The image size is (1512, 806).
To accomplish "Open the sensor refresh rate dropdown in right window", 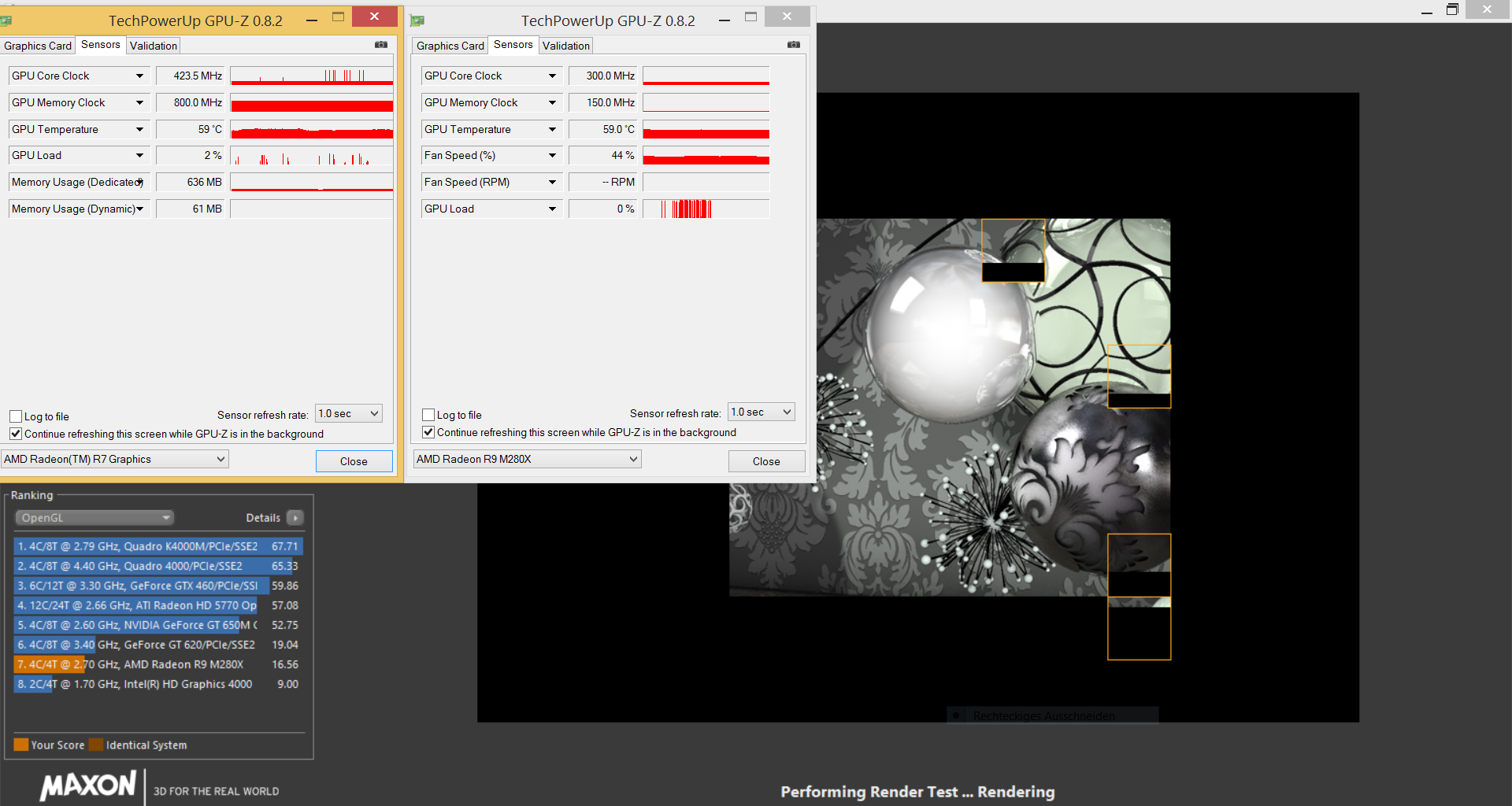I will pyautogui.click(x=762, y=412).
